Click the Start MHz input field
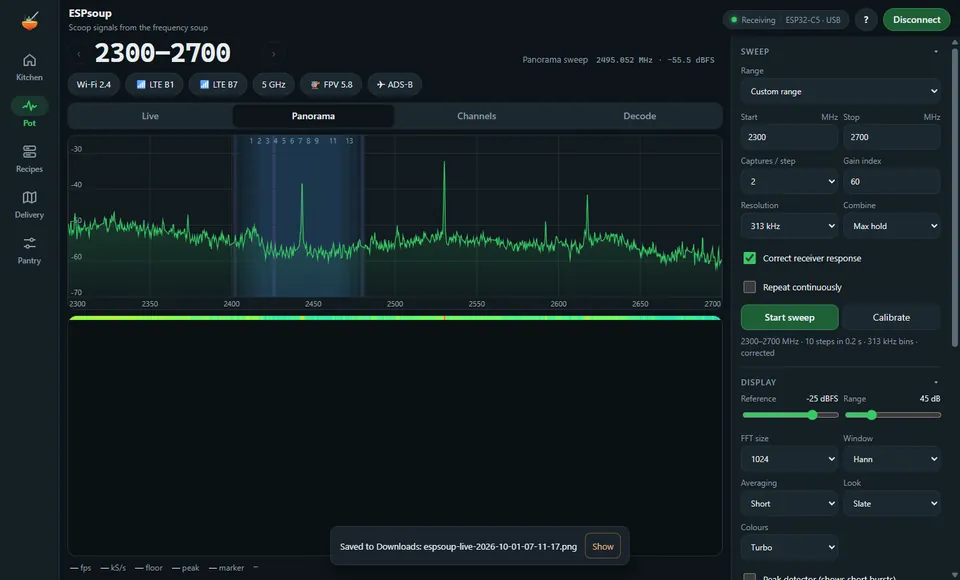The height and width of the screenshot is (580, 960). coord(789,137)
